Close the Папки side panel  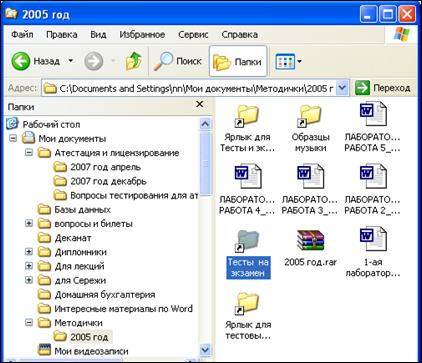coord(199,104)
